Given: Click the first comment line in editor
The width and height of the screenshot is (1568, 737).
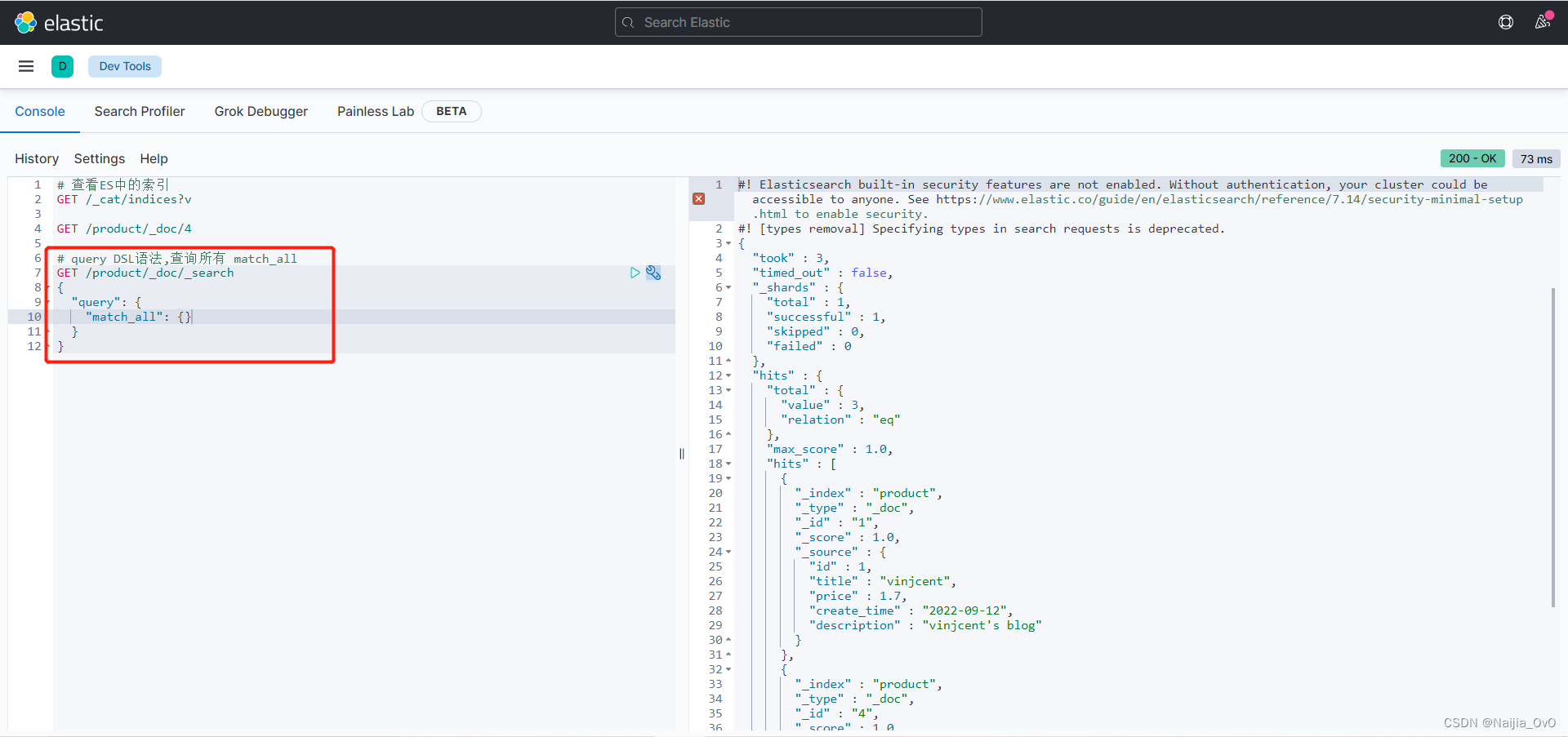Looking at the screenshot, I should (x=114, y=184).
